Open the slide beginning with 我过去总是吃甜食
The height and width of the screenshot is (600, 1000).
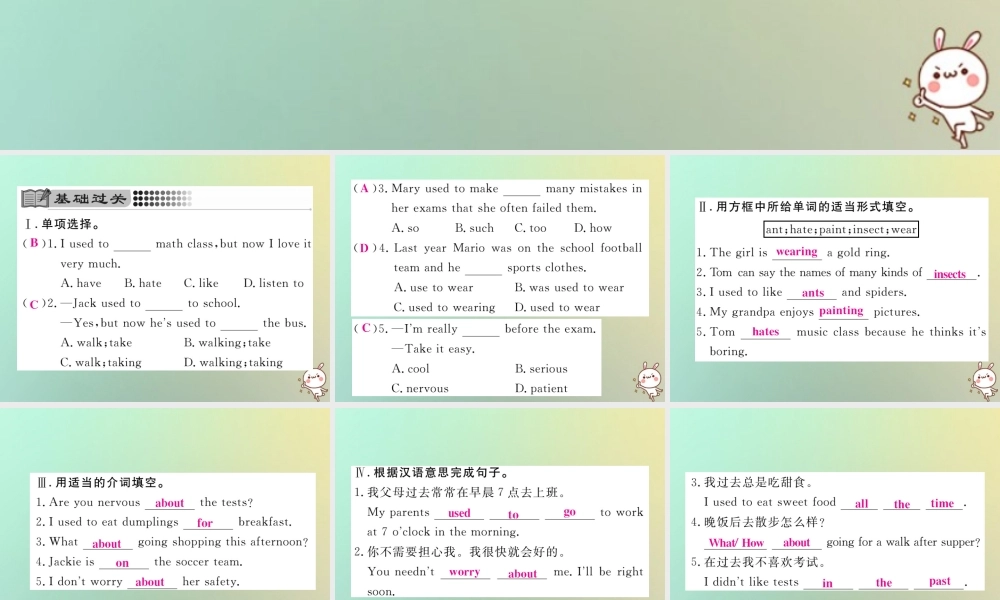(x=835, y=504)
